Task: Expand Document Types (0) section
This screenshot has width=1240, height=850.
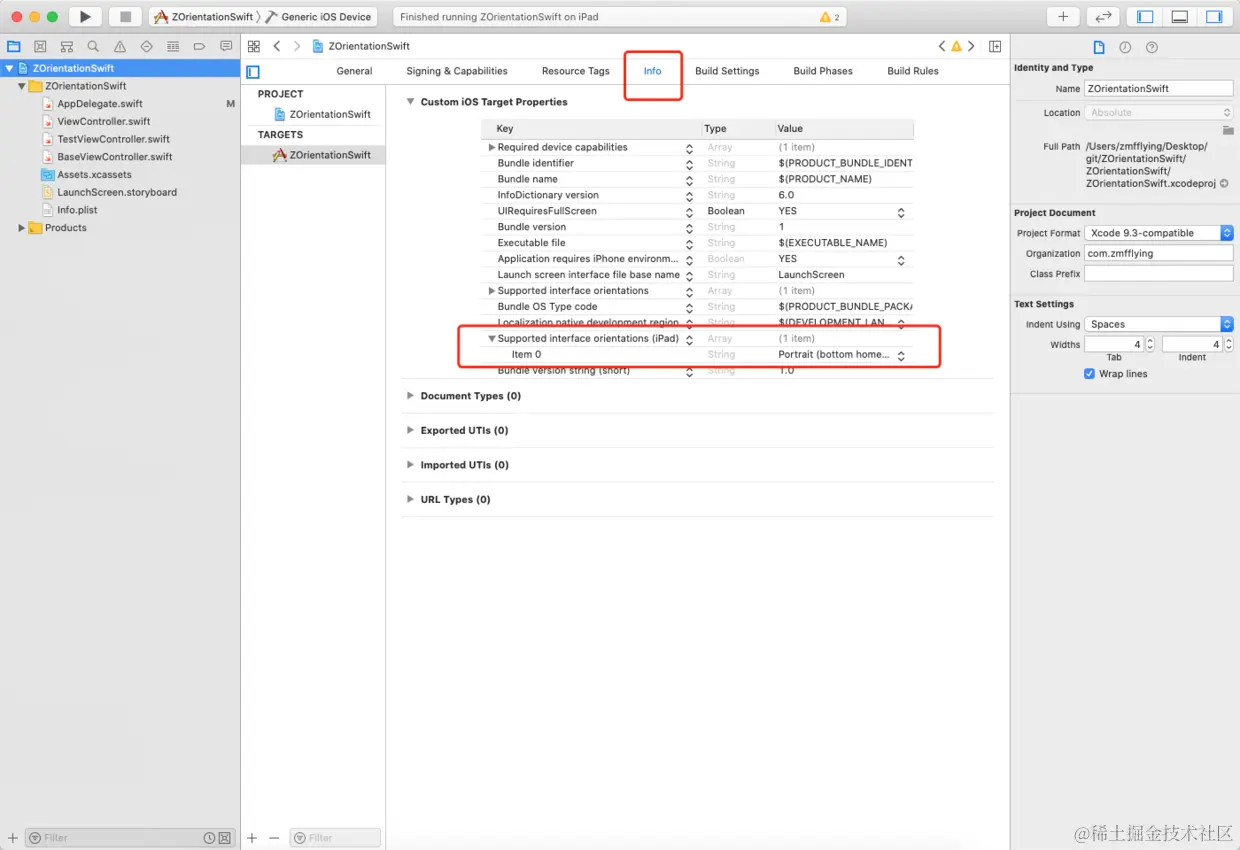Action: point(410,396)
